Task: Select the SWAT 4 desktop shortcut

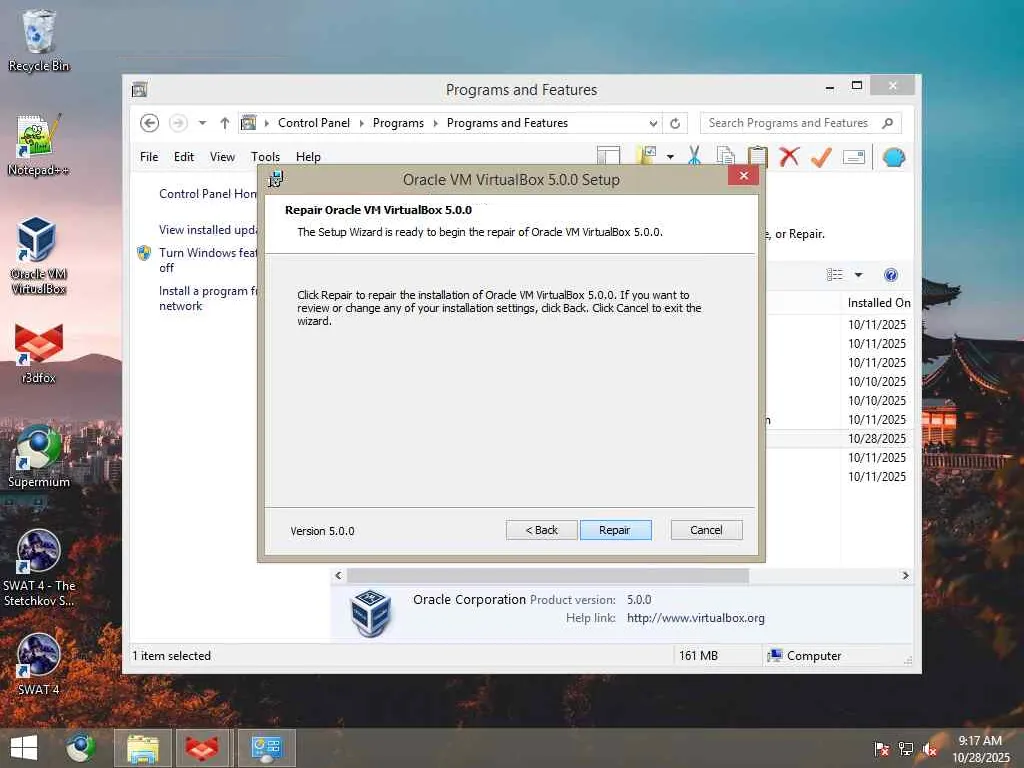Action: pos(39,664)
